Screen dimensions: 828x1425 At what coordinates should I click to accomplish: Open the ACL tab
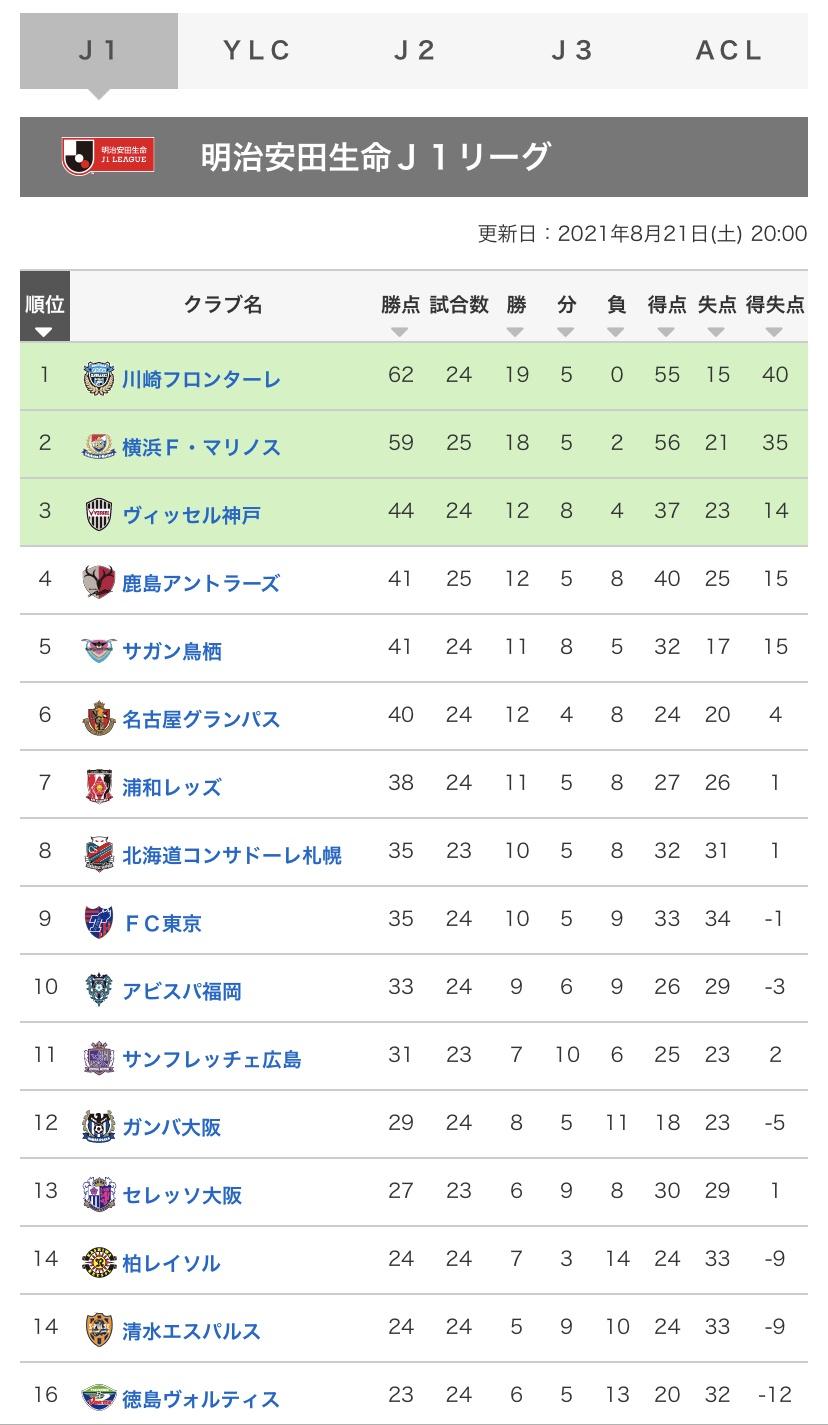[x=729, y=51]
